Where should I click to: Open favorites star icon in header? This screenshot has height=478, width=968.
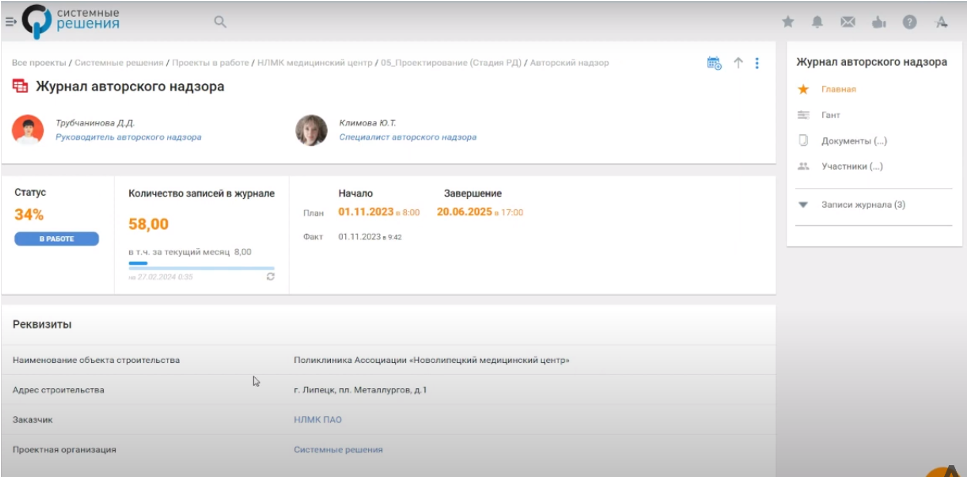788,22
